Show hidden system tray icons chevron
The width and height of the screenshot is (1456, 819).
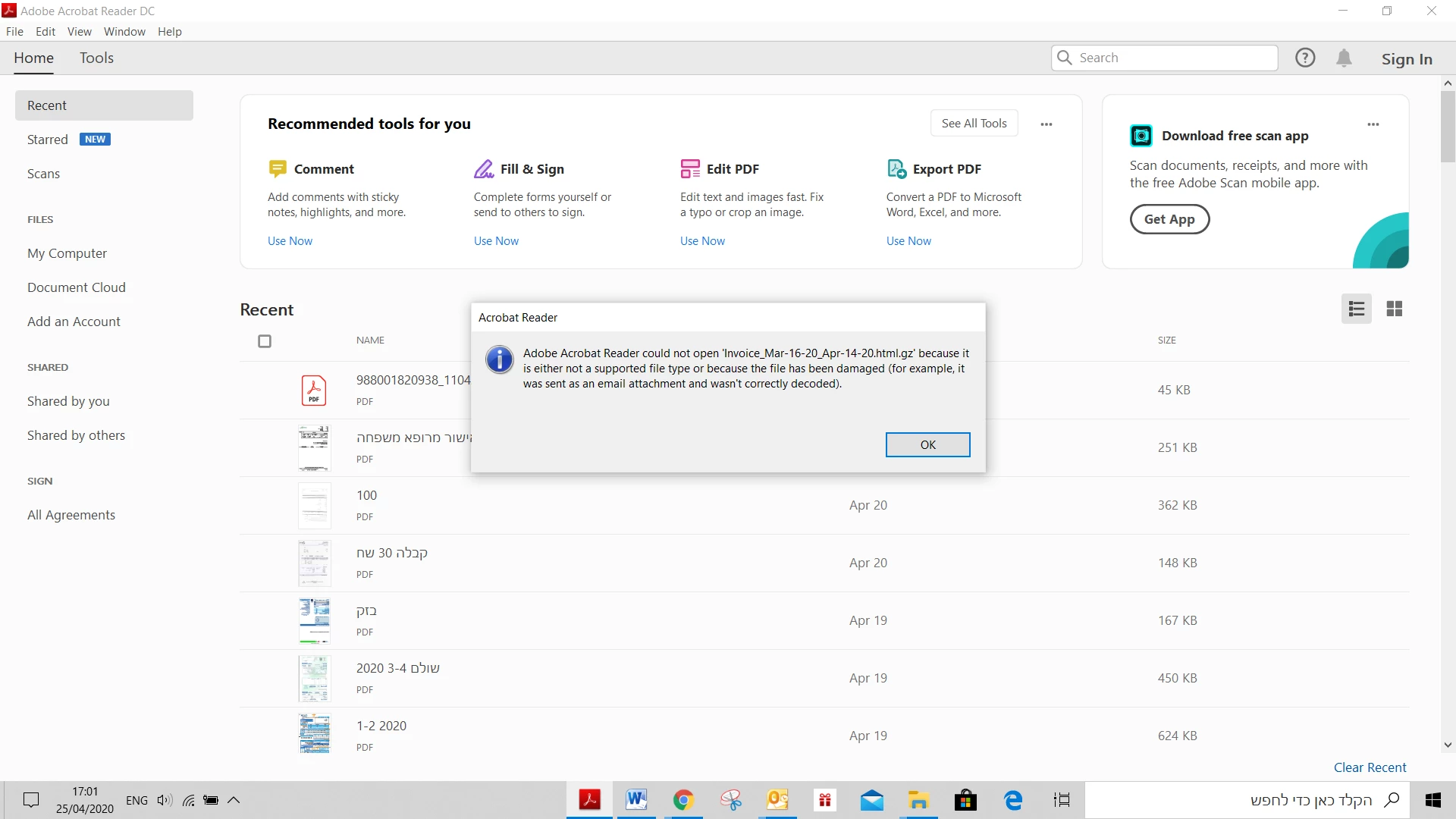click(234, 800)
